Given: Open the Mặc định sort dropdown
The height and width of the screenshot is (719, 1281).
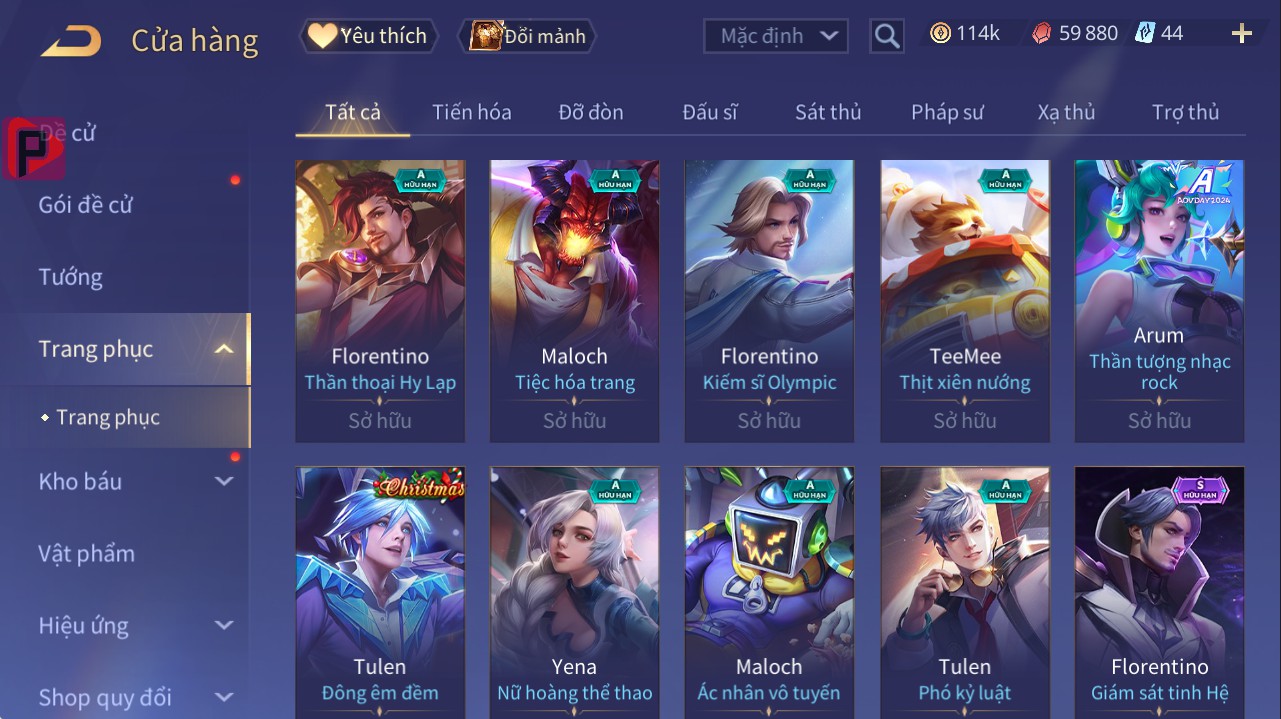Looking at the screenshot, I should (x=776, y=36).
